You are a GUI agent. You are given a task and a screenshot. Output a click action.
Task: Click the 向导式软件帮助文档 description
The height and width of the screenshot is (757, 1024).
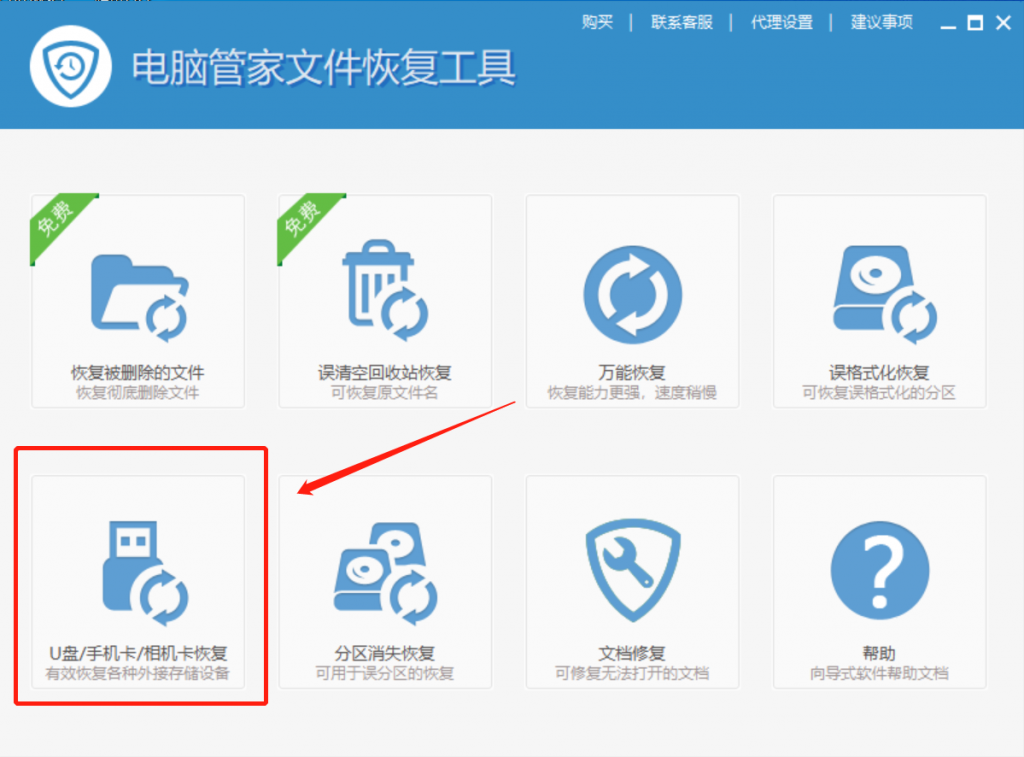[x=879, y=673]
